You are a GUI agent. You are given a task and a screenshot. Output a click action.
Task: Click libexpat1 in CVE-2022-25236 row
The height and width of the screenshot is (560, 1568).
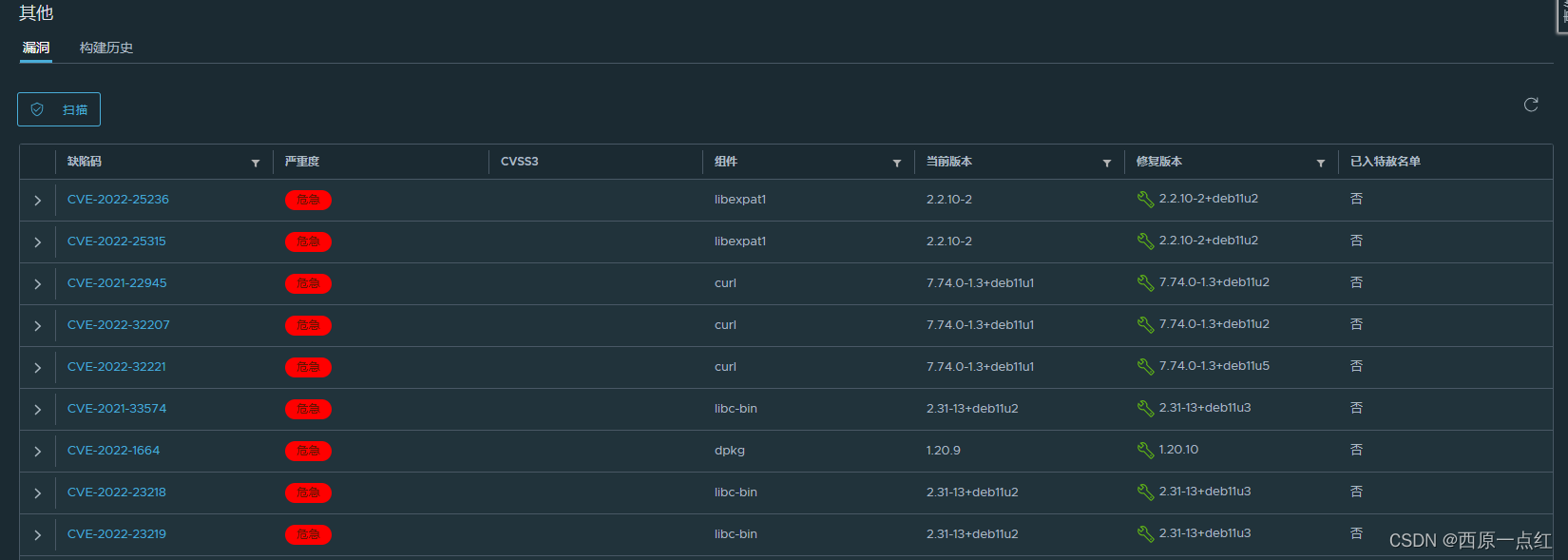pyautogui.click(x=740, y=200)
